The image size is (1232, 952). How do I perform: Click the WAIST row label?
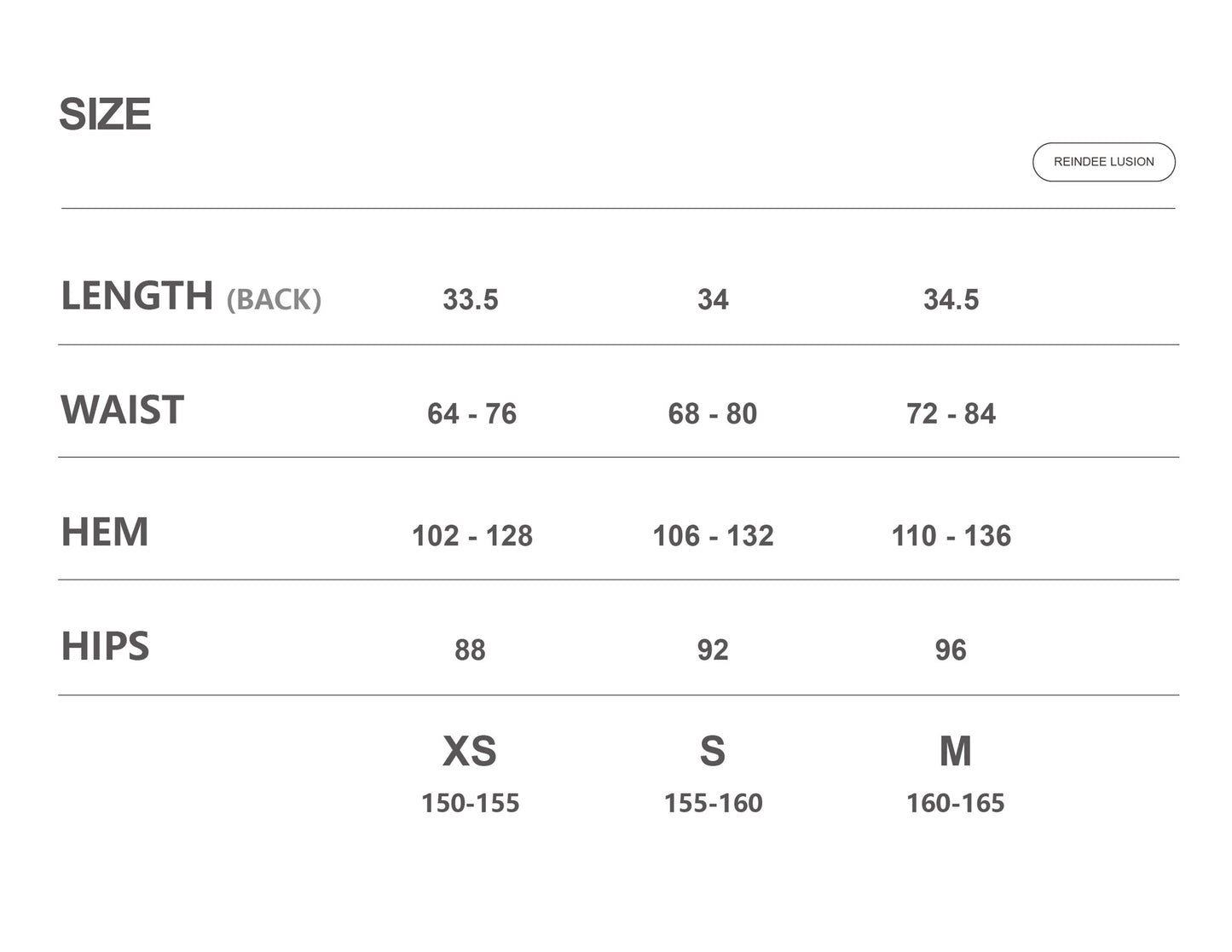pos(122,410)
